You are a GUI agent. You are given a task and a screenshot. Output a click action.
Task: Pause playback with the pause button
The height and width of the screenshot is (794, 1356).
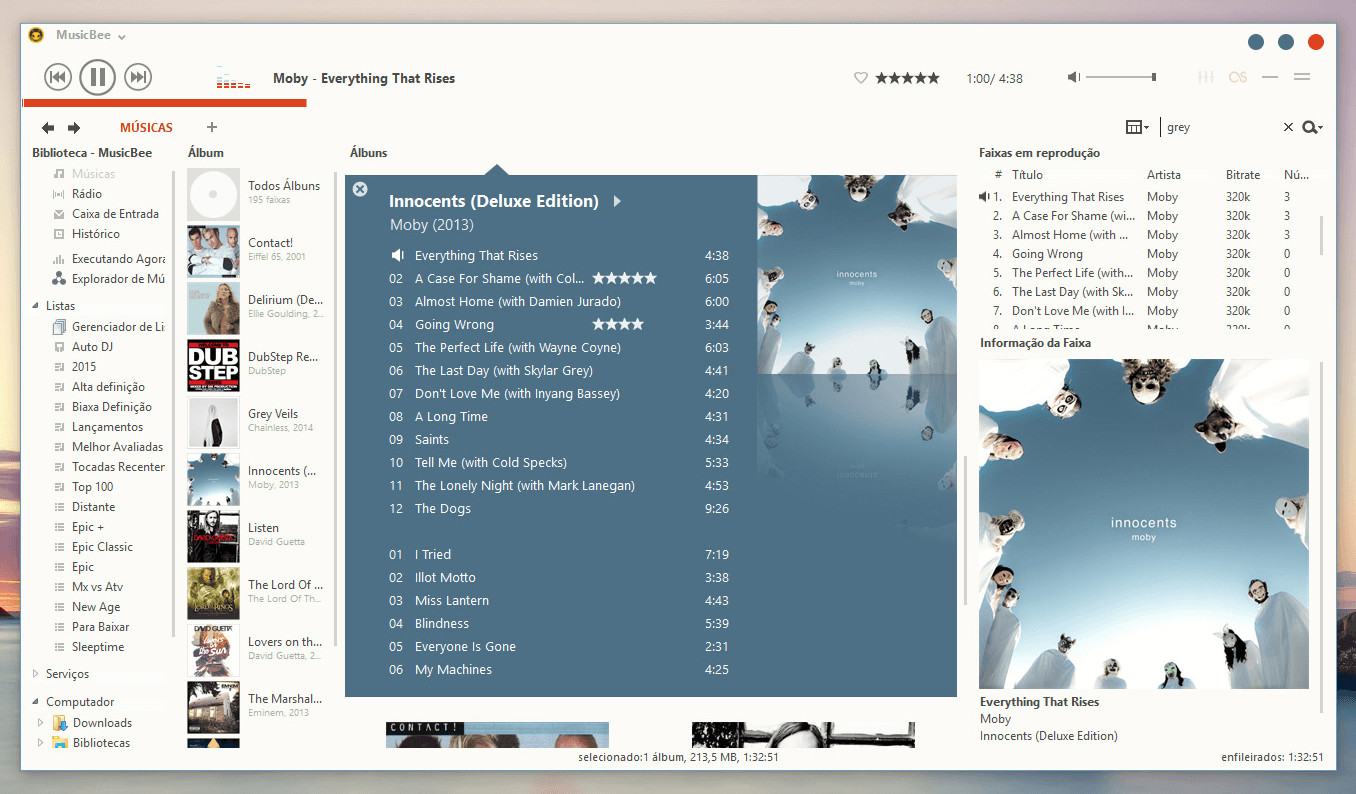pyautogui.click(x=97, y=77)
